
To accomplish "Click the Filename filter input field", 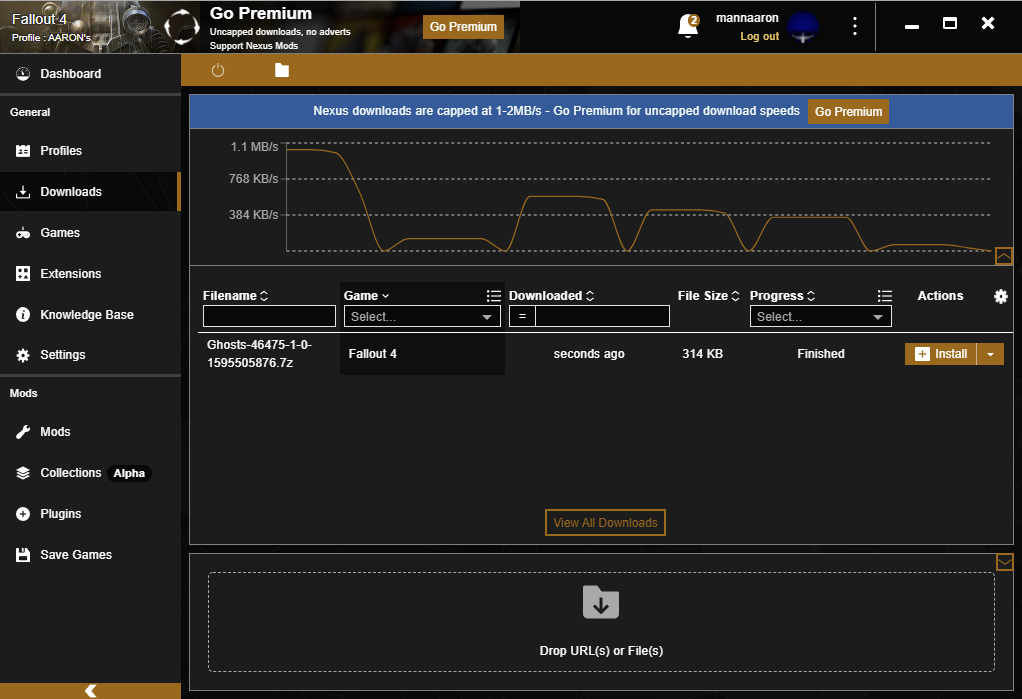I will 269,316.
